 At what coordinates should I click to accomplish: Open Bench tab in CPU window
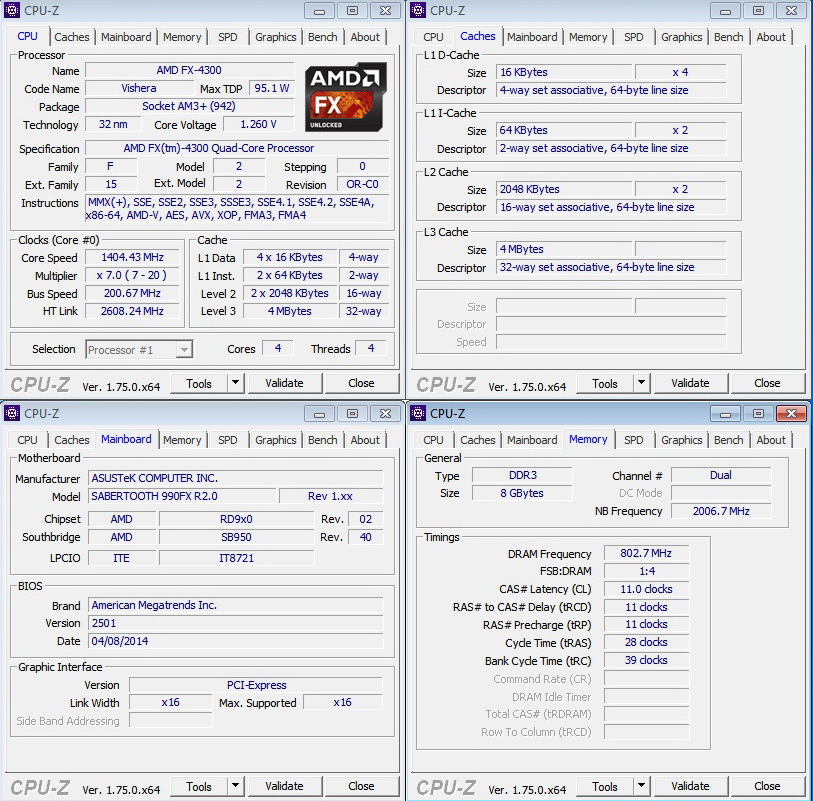[x=323, y=37]
